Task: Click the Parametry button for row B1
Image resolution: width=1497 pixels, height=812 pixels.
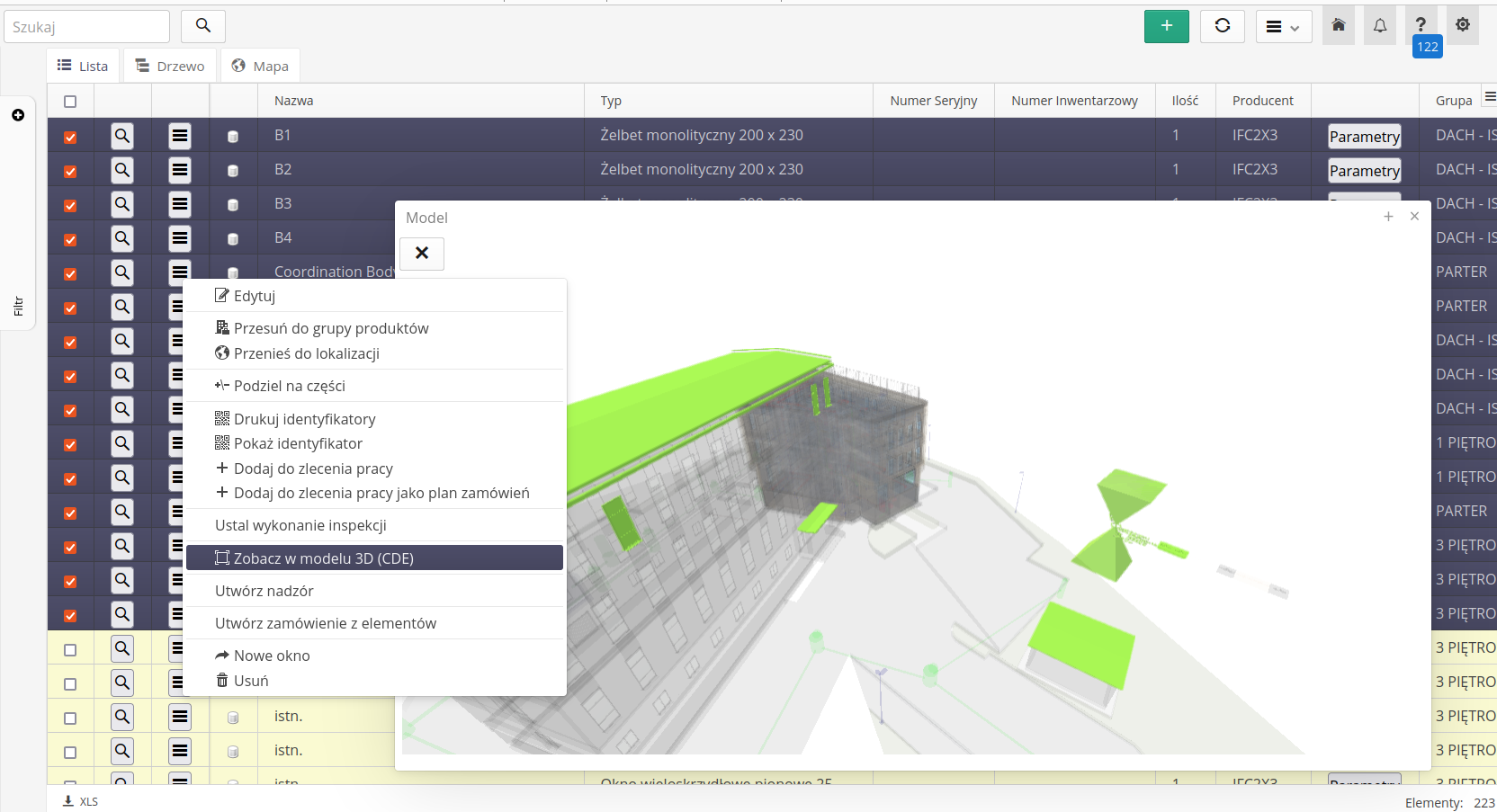Action: [1364, 137]
